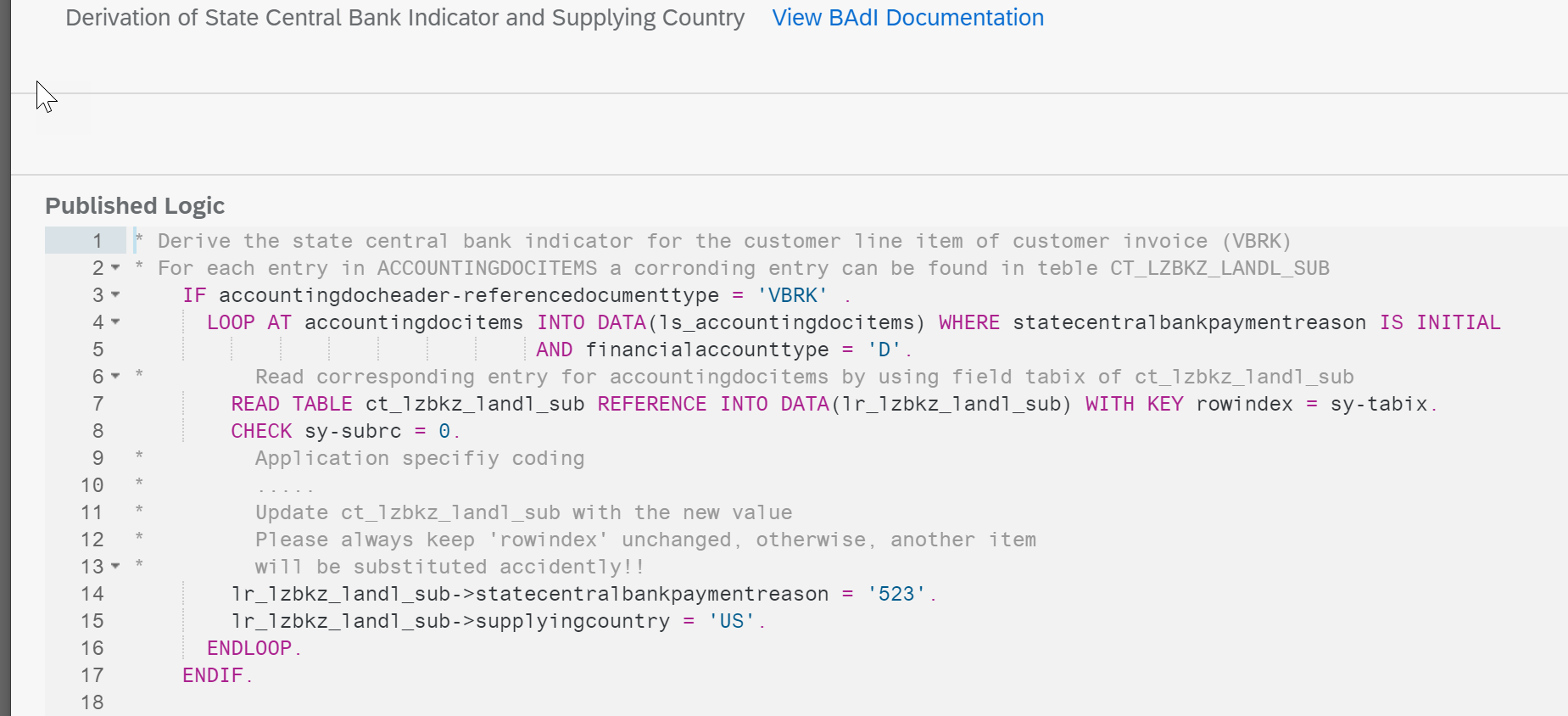Place cursor on the ENDIF keyword
1568x716 pixels.
[x=213, y=675]
